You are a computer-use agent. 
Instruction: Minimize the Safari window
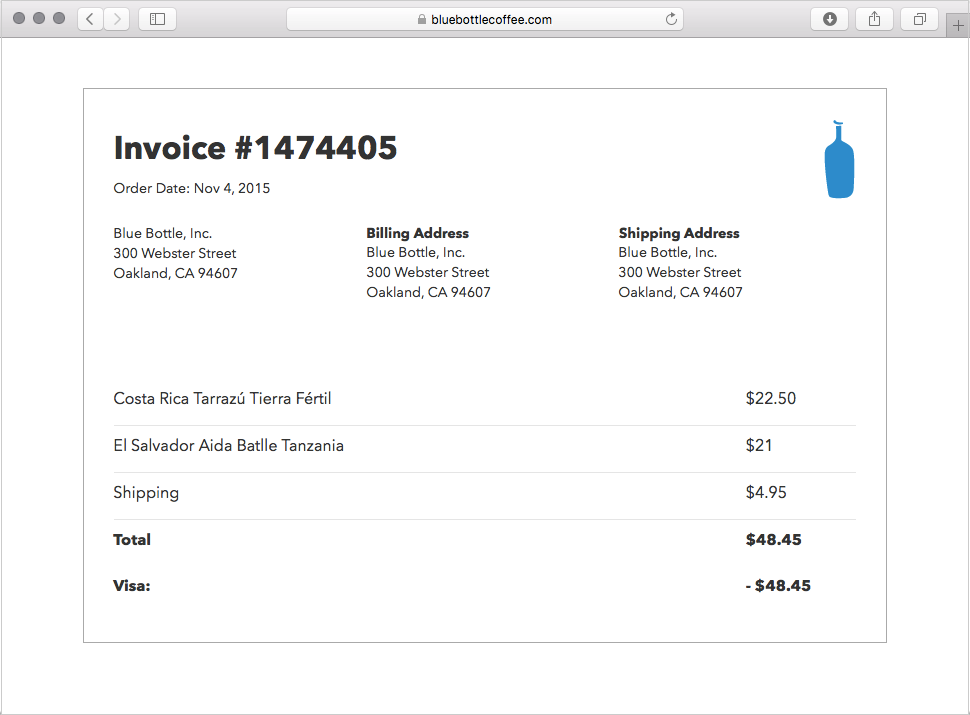coord(39,18)
